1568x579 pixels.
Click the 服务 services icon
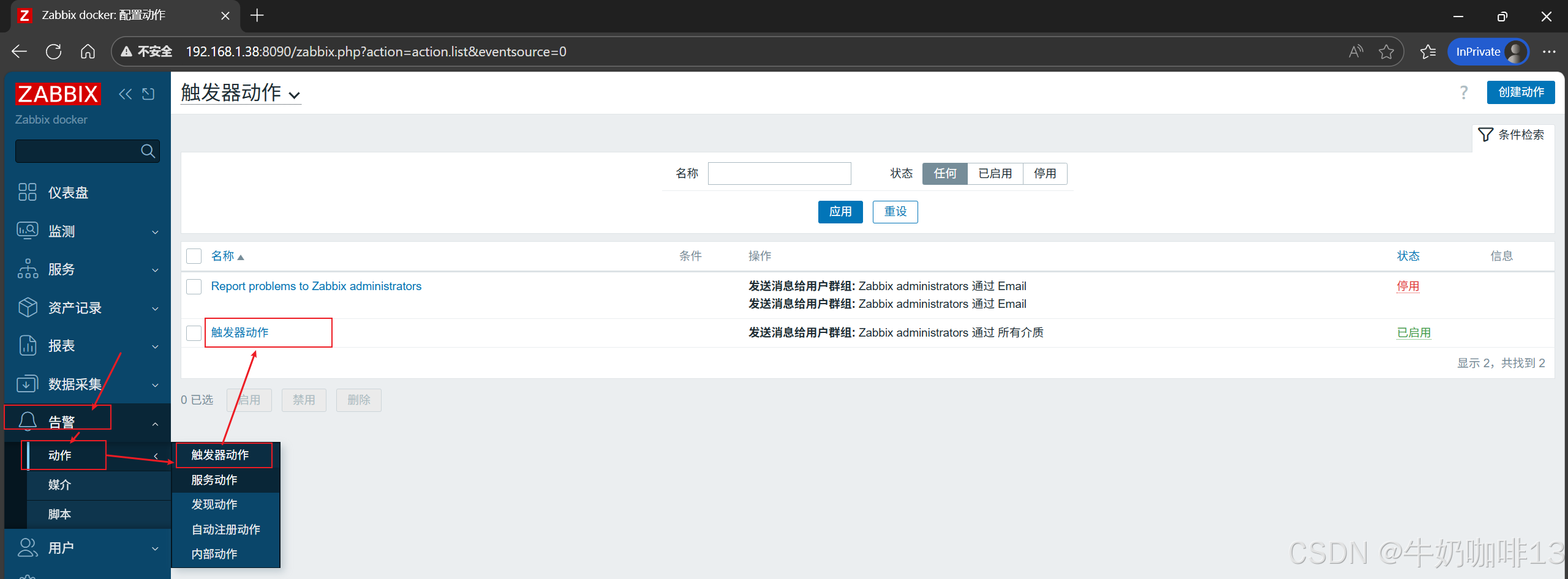(x=28, y=269)
